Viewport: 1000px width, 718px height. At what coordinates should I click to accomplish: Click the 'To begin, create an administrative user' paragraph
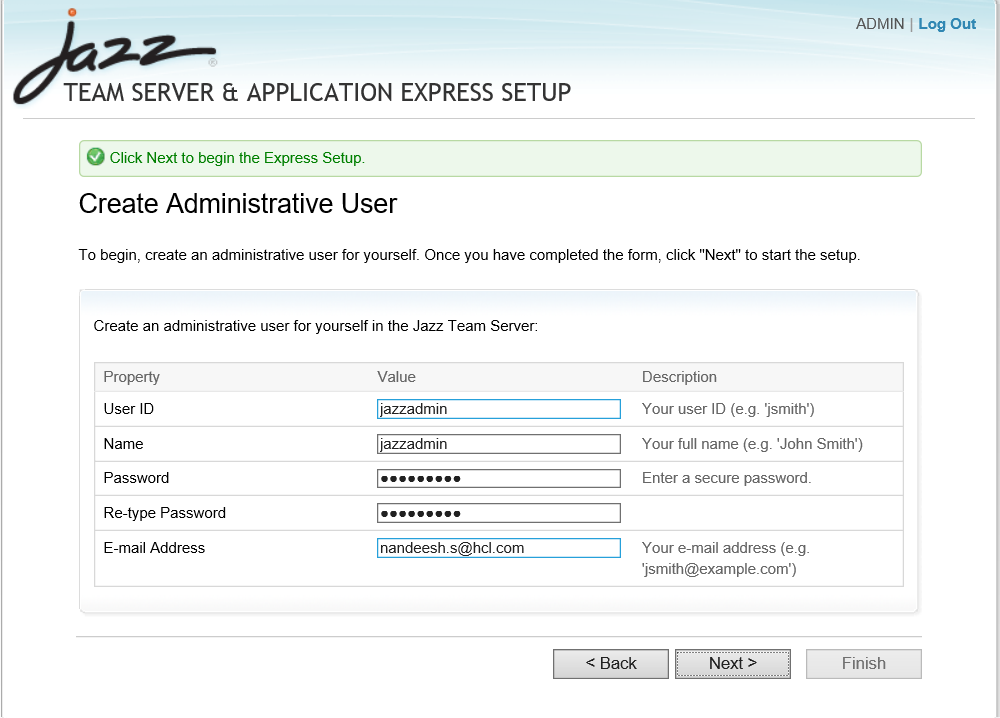tap(469, 255)
